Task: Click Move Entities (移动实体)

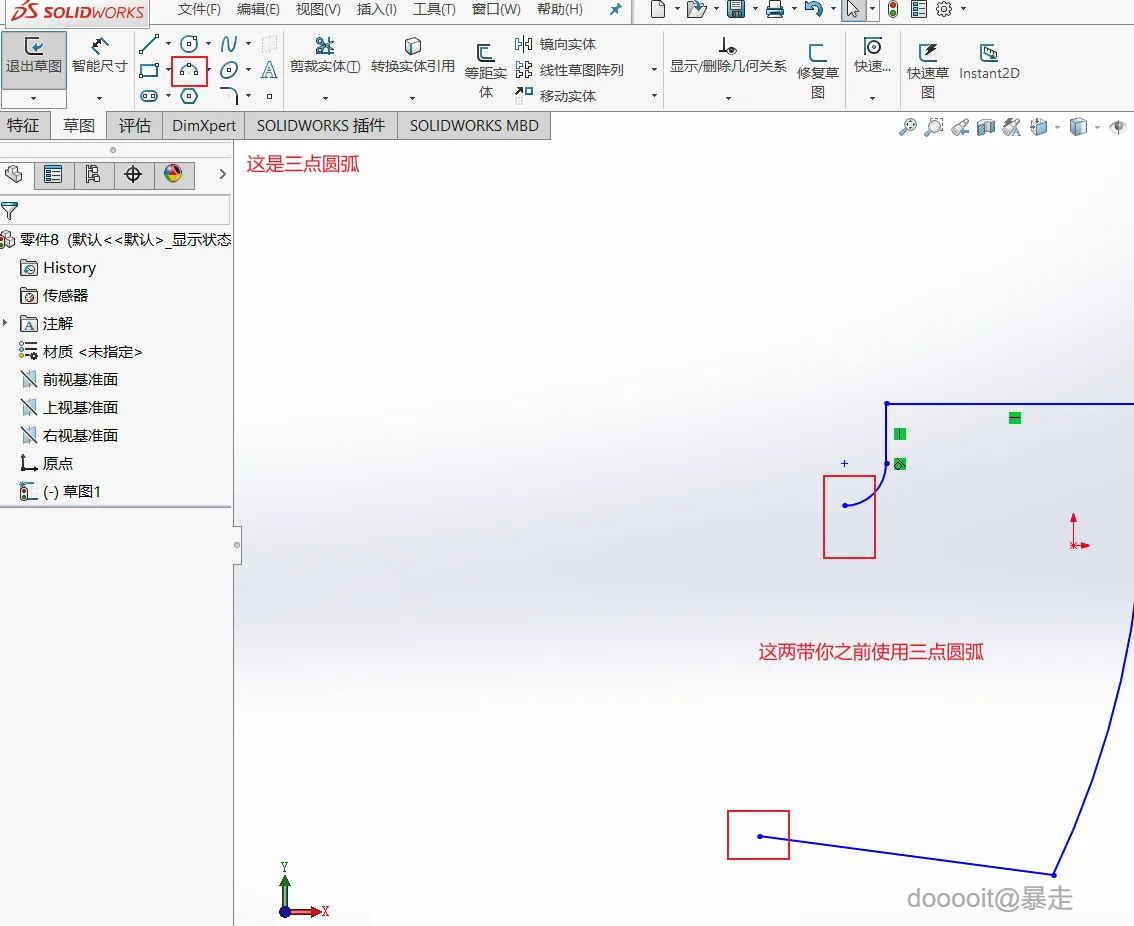Action: 555,95
